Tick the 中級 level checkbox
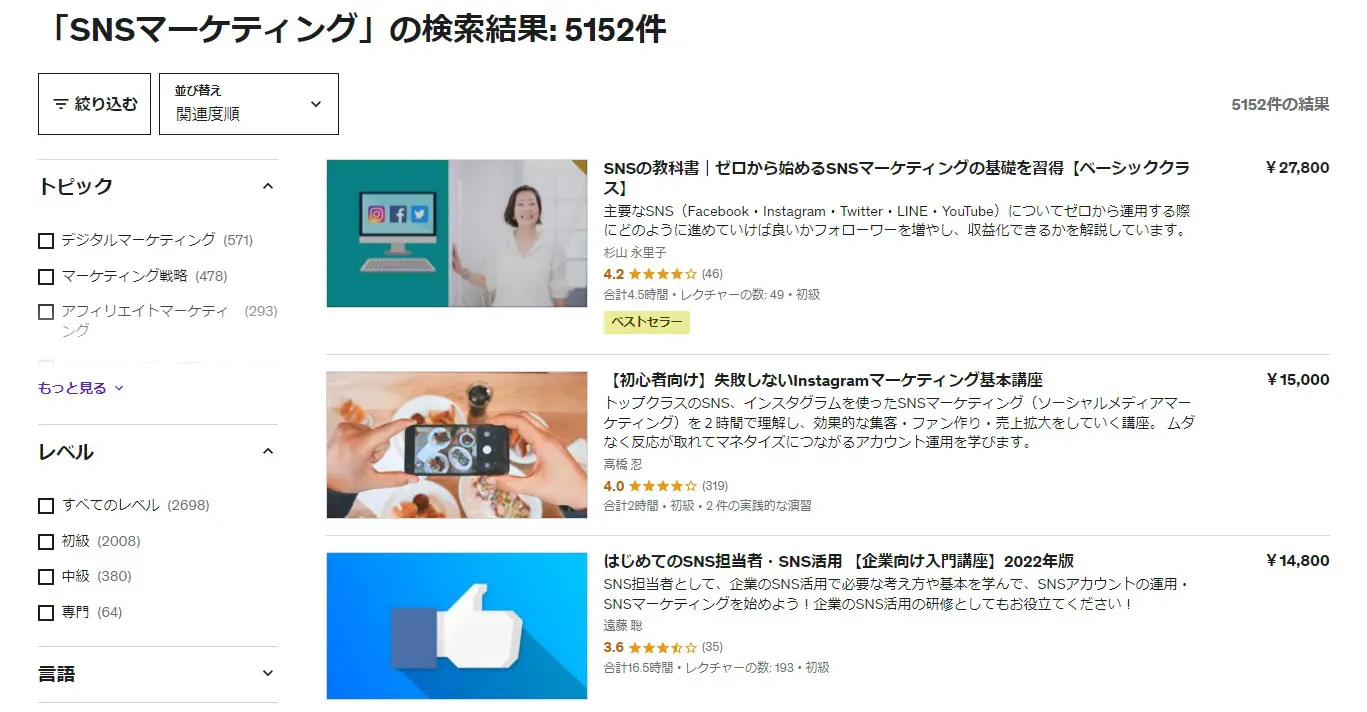Viewport: 1367px width, 712px height. pos(46,577)
